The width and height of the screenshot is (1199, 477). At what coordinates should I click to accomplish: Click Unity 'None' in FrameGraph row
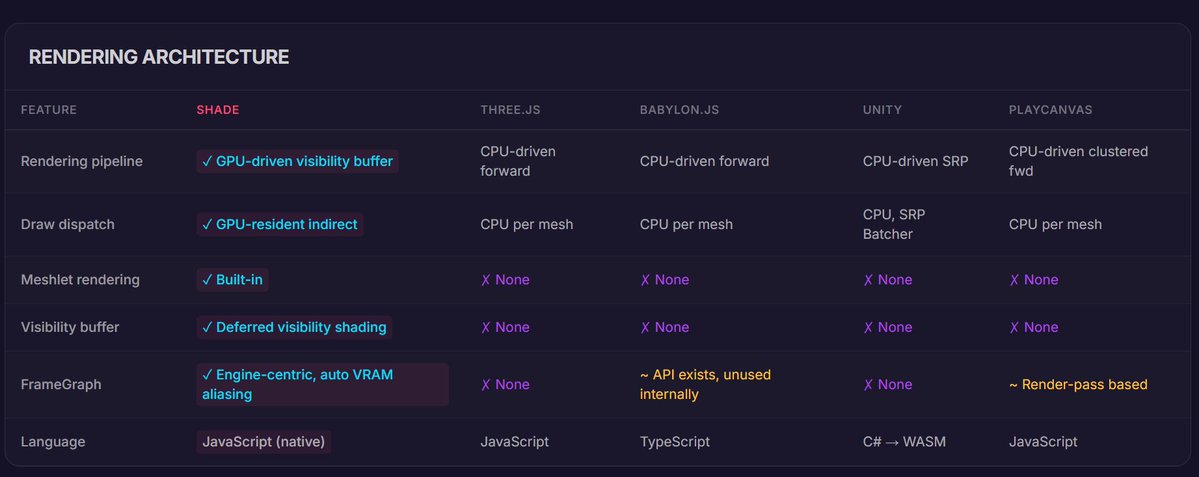887,385
